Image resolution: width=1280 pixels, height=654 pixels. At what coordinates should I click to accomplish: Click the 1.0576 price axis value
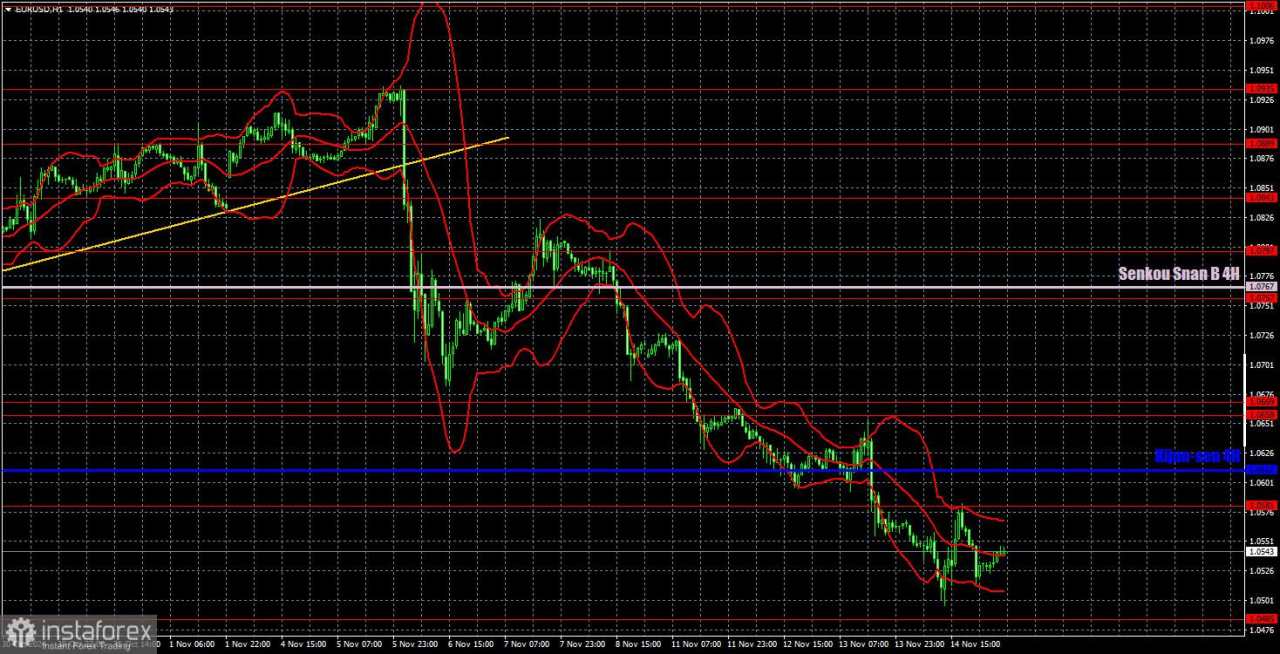[1260, 513]
